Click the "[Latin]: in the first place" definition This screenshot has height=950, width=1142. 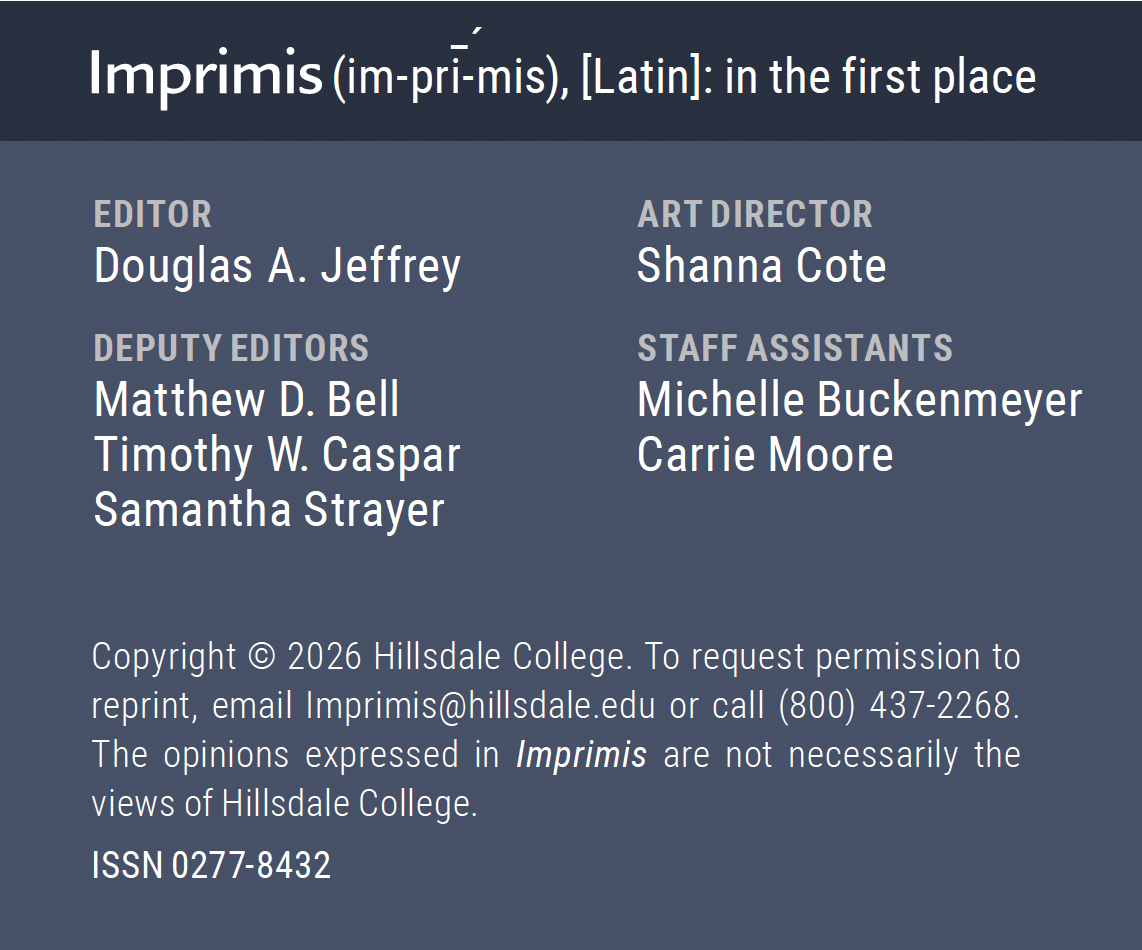[x=808, y=77]
